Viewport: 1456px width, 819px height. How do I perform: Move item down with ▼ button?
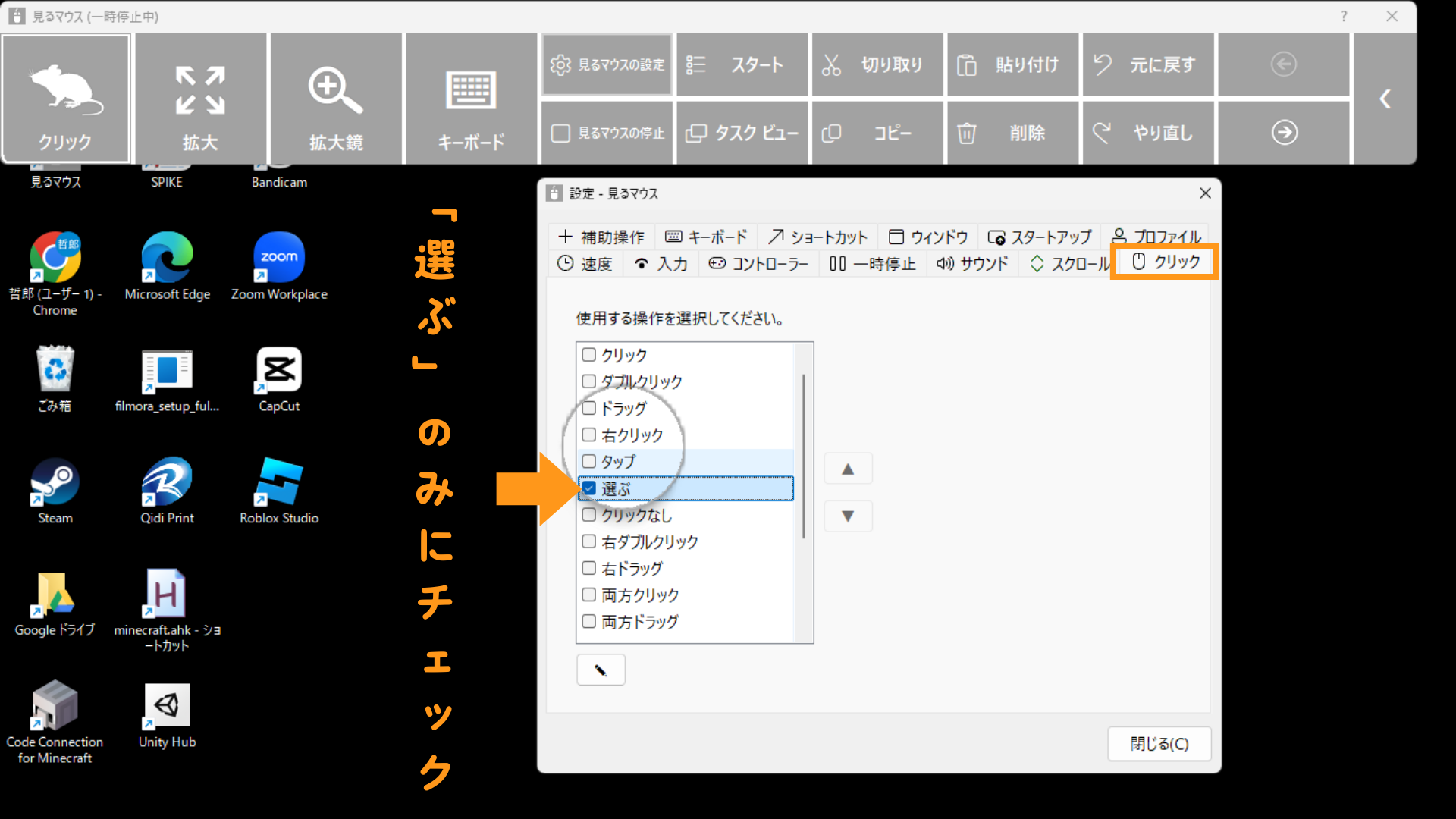(848, 516)
